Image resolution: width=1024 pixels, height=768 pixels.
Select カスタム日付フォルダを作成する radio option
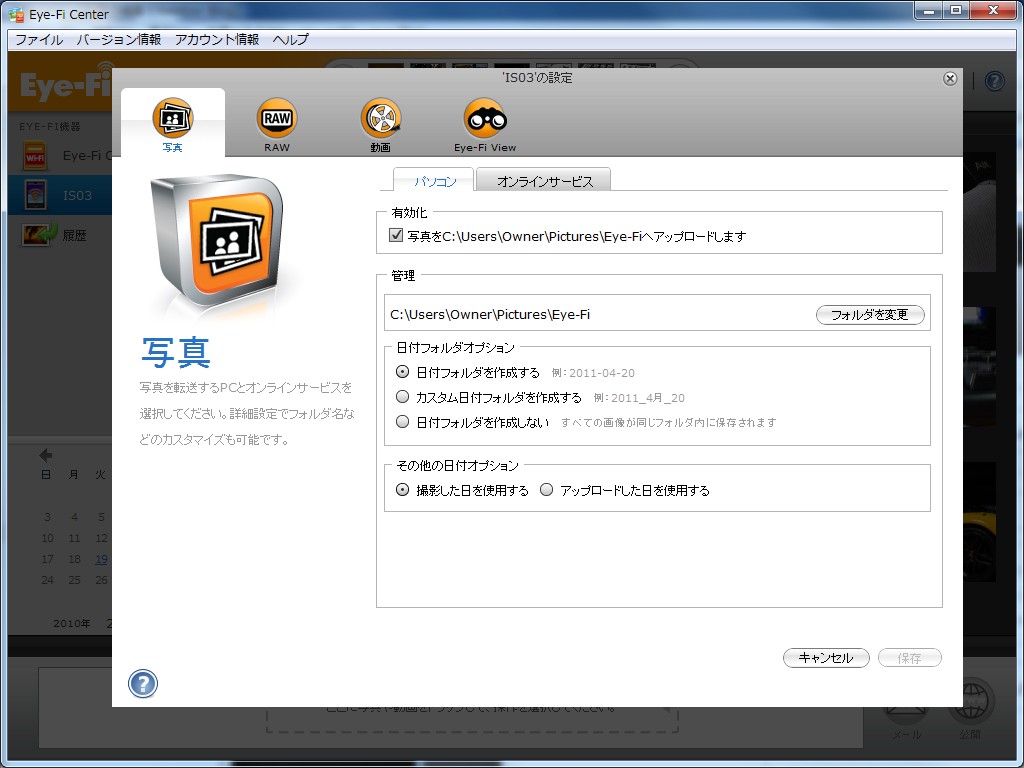(403, 396)
